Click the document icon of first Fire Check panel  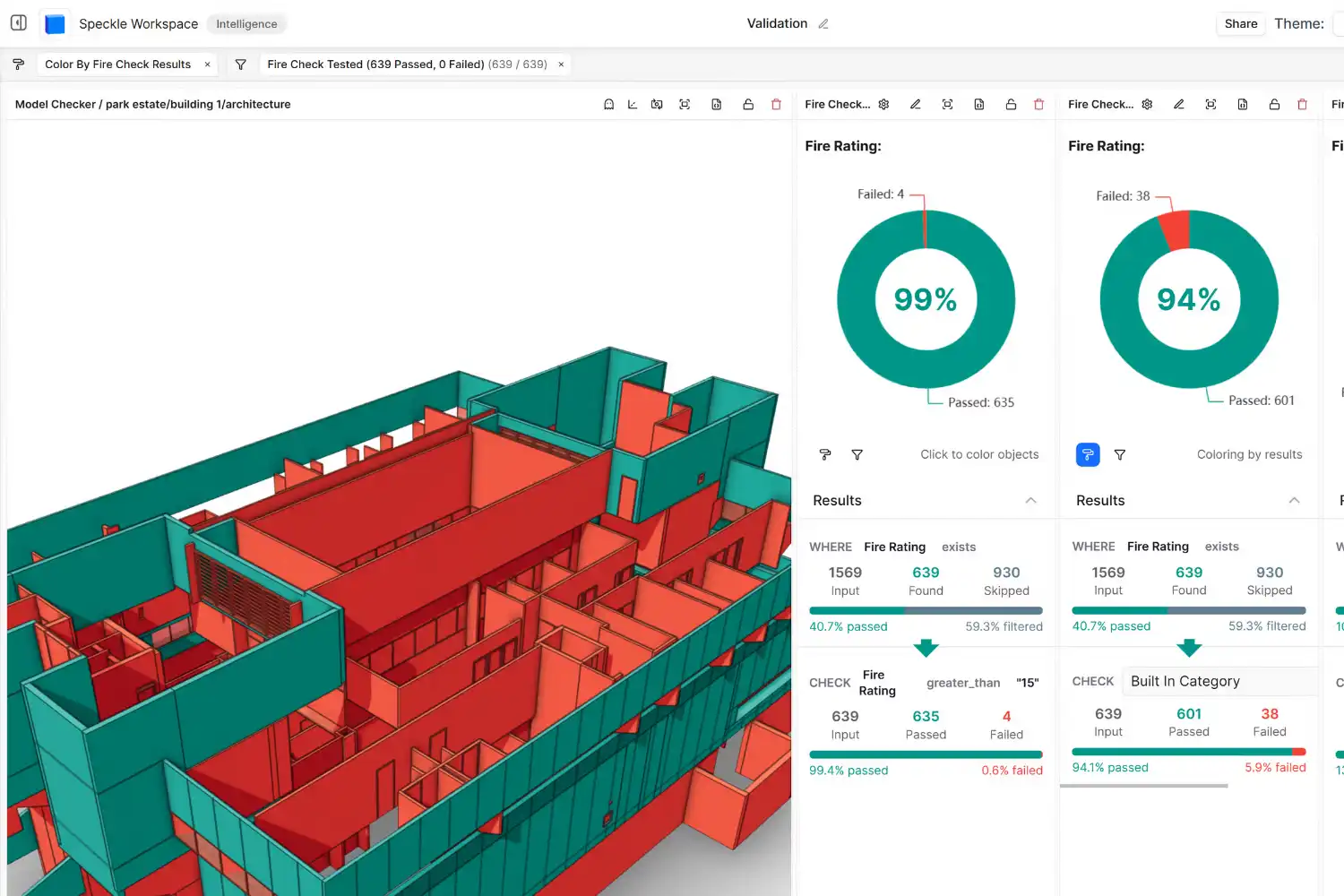pyautogui.click(x=979, y=105)
